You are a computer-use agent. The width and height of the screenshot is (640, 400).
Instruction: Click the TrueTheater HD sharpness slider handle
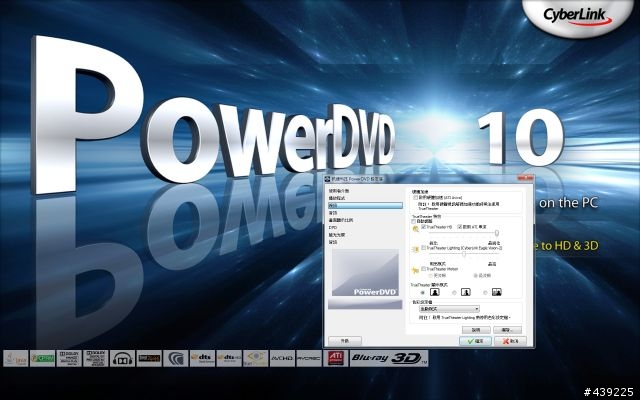(x=497, y=233)
